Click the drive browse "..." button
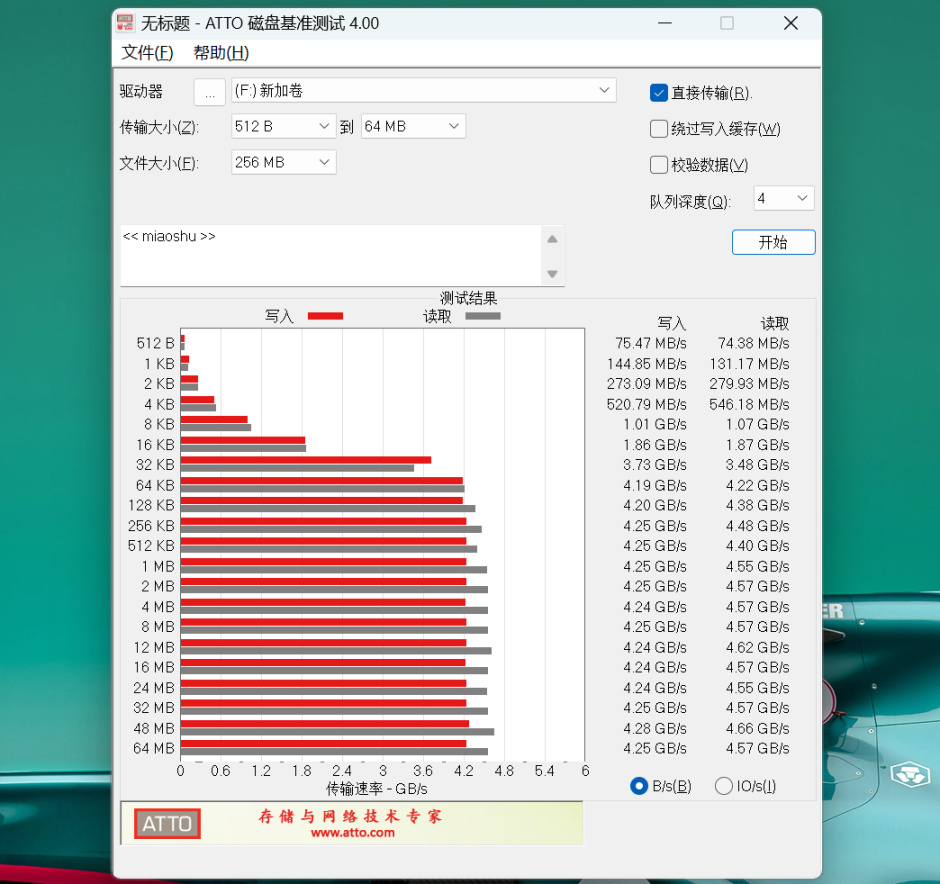This screenshot has width=940, height=884. coord(210,92)
